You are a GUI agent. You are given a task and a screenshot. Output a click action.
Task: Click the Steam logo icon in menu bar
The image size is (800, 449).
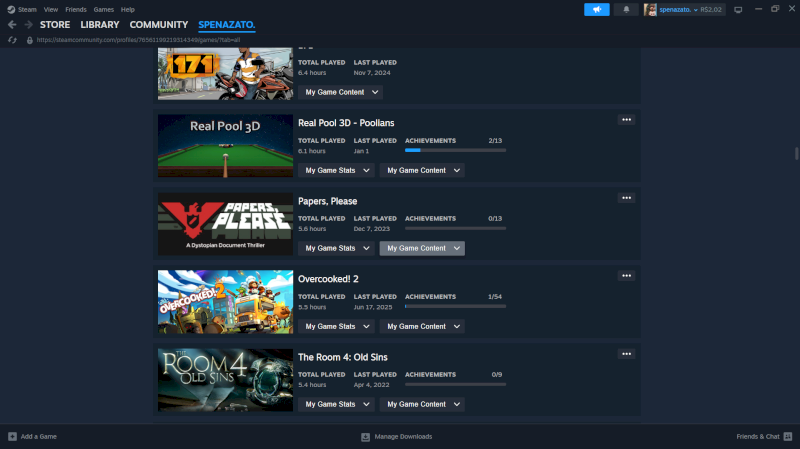11,9
